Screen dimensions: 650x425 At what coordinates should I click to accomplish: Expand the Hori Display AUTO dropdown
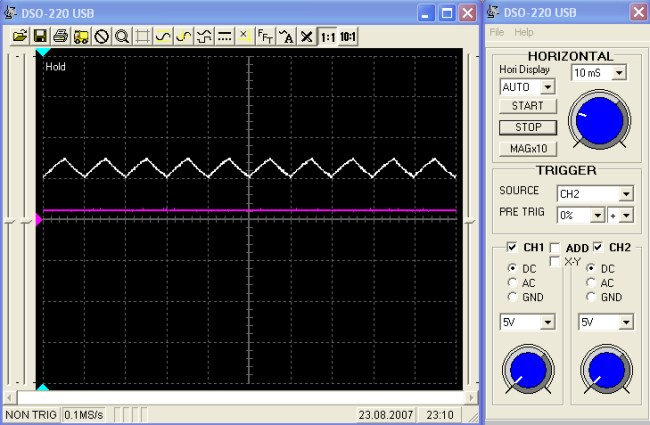point(546,88)
